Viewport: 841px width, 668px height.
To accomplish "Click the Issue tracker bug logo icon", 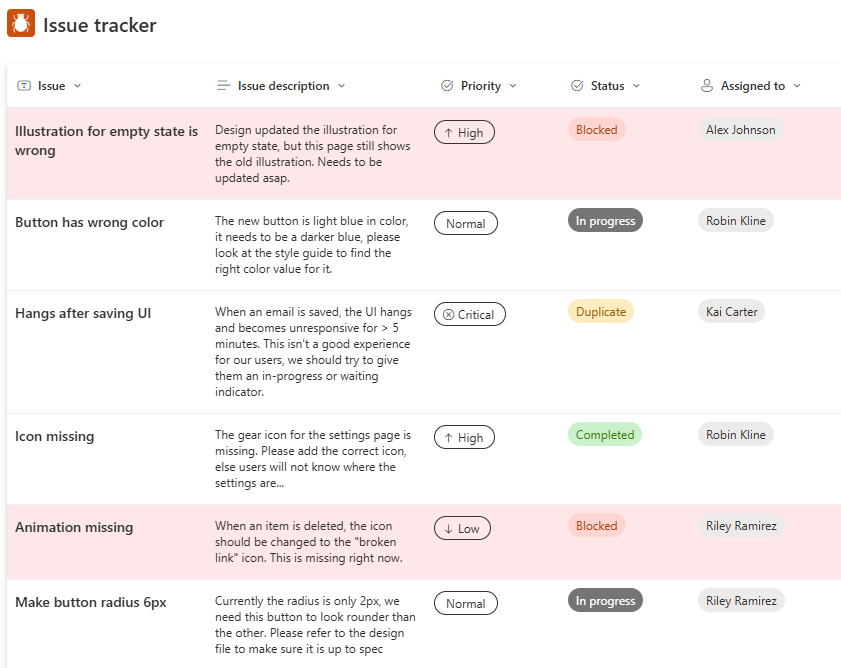I will [21, 23].
